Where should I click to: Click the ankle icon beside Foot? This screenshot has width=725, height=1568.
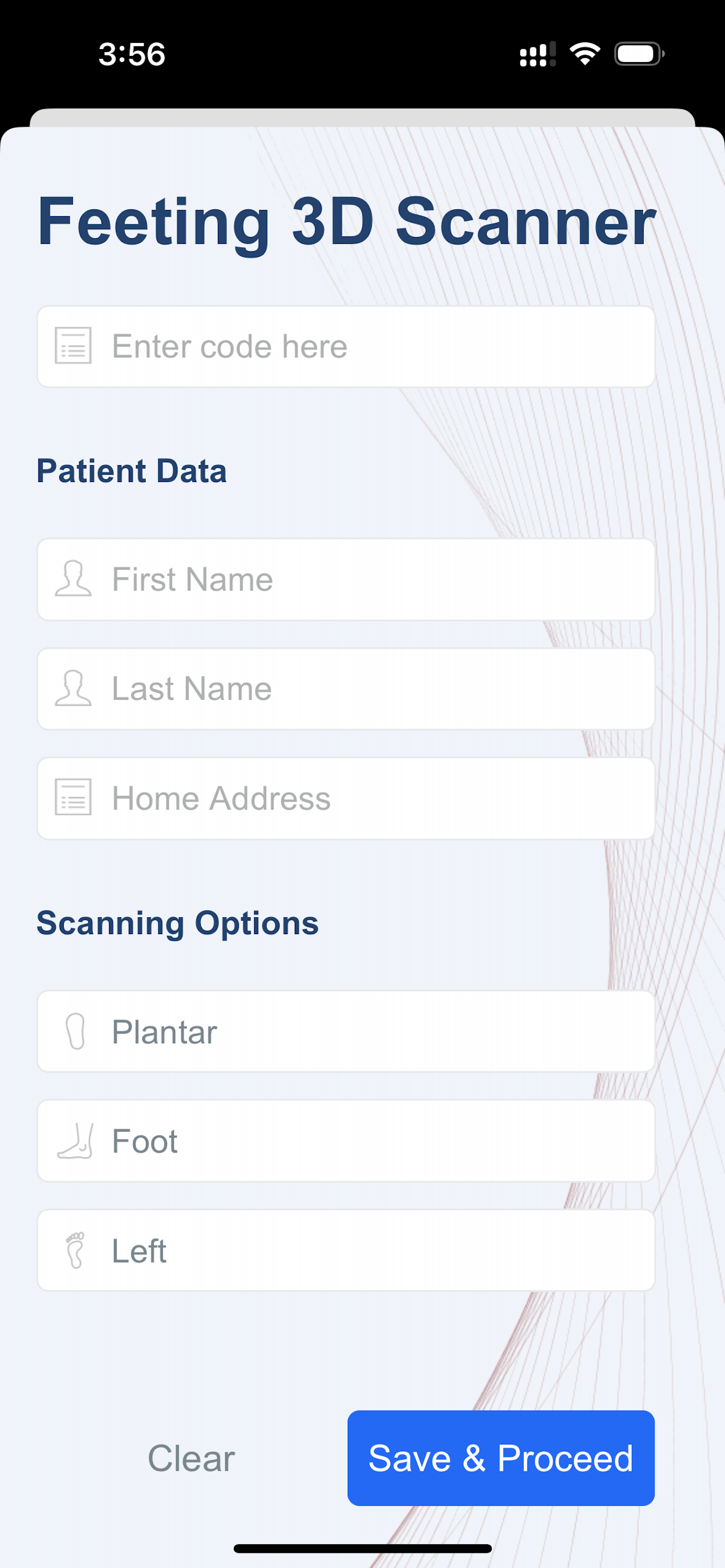tap(76, 1141)
